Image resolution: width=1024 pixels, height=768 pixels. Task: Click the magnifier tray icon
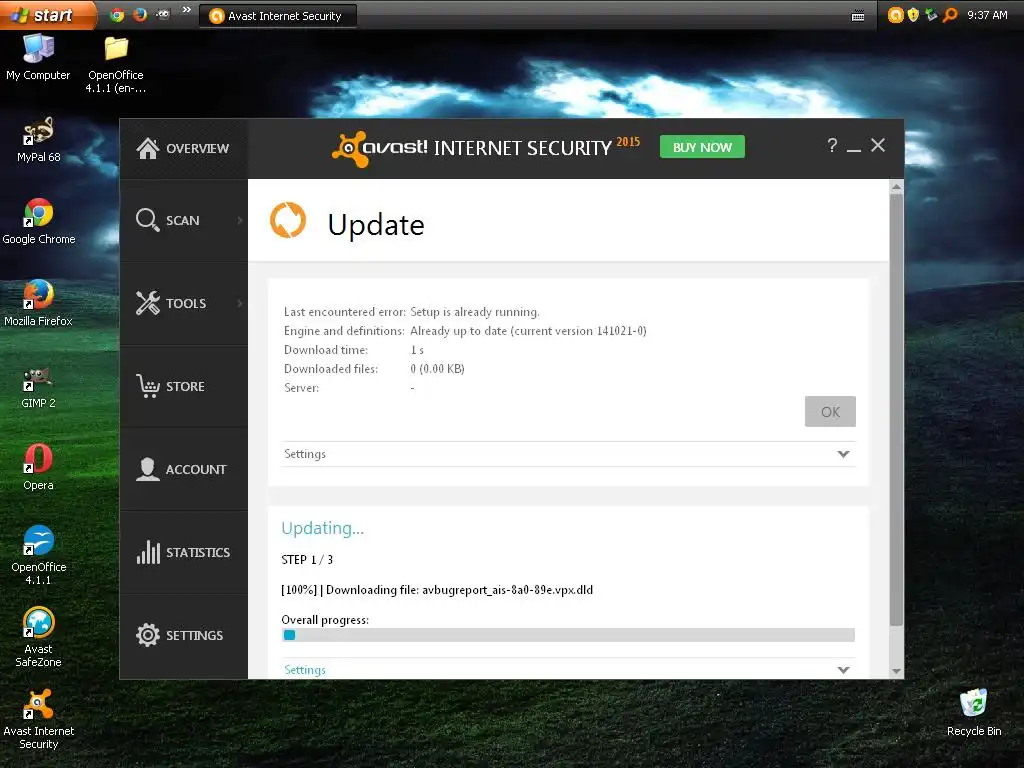pyautogui.click(x=950, y=15)
